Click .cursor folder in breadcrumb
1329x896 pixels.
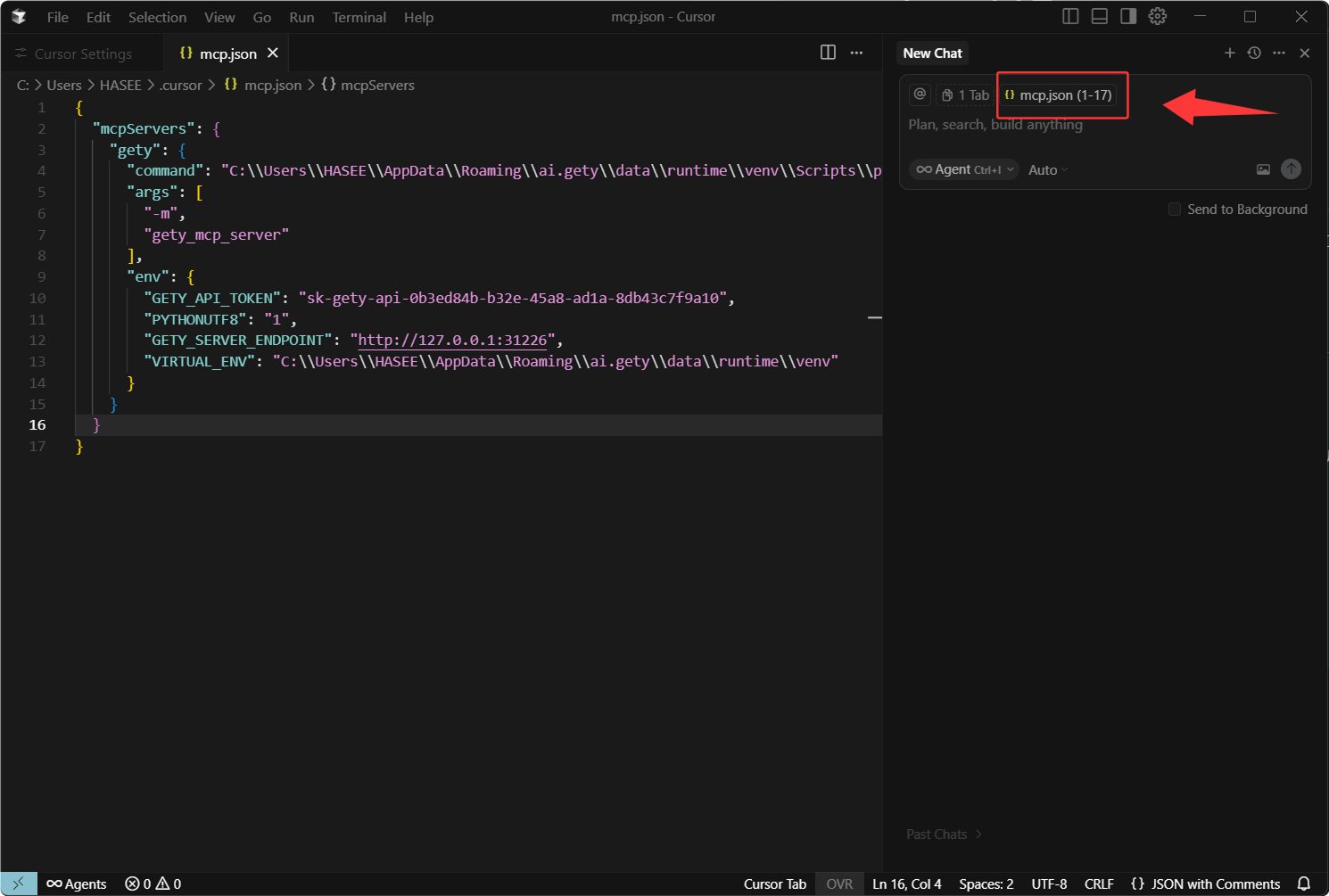point(181,85)
